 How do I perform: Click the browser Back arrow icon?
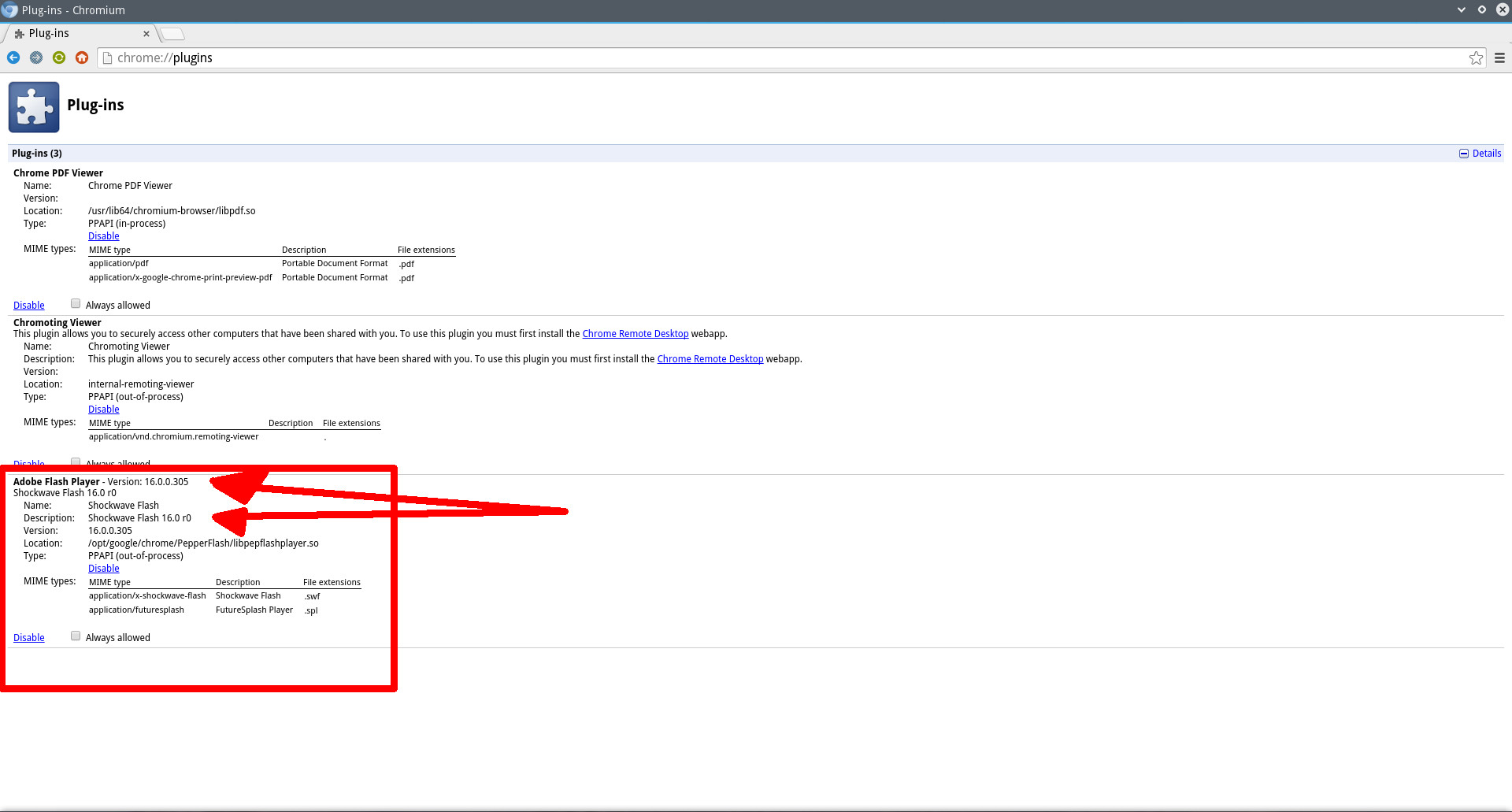[13, 57]
